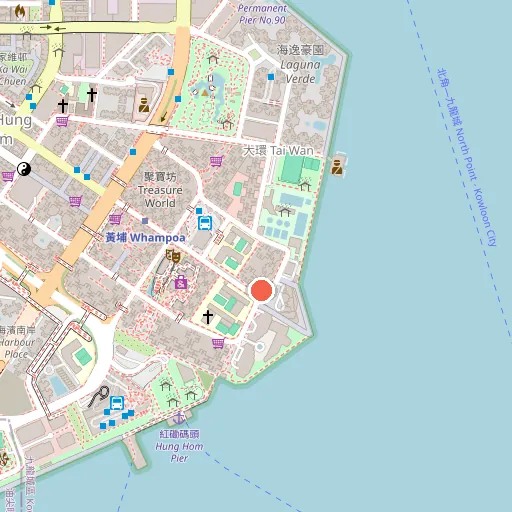Click the red location marker dot
Image resolution: width=512 pixels, height=512 pixels.
(x=262, y=290)
